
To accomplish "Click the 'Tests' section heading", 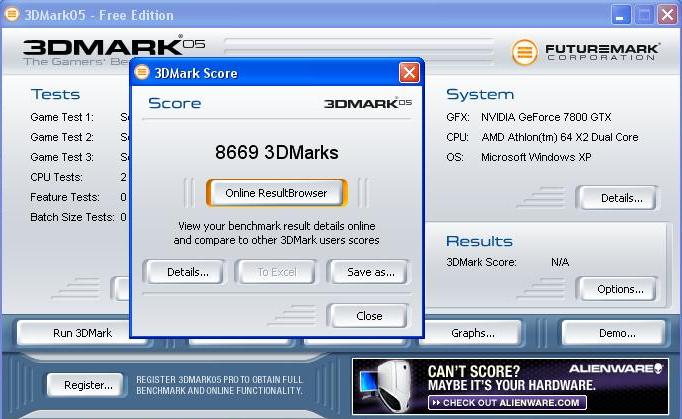I will [x=55, y=94].
